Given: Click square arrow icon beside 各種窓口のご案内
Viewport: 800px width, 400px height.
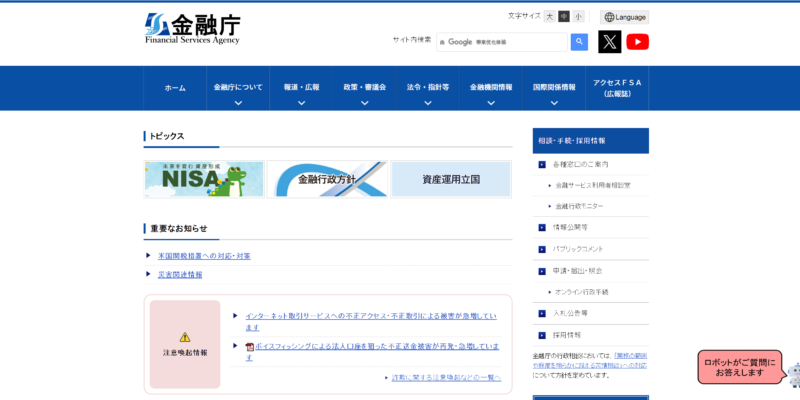Looking at the screenshot, I should [x=542, y=164].
